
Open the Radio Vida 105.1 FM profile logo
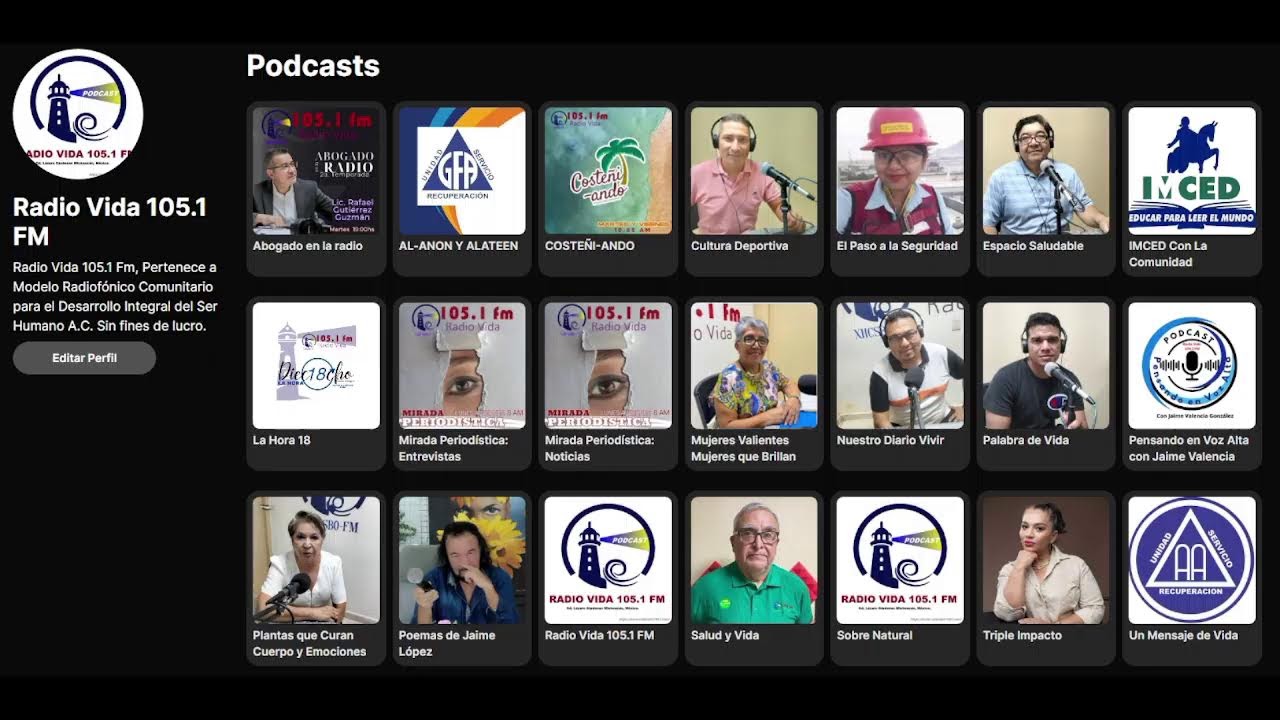(78, 114)
